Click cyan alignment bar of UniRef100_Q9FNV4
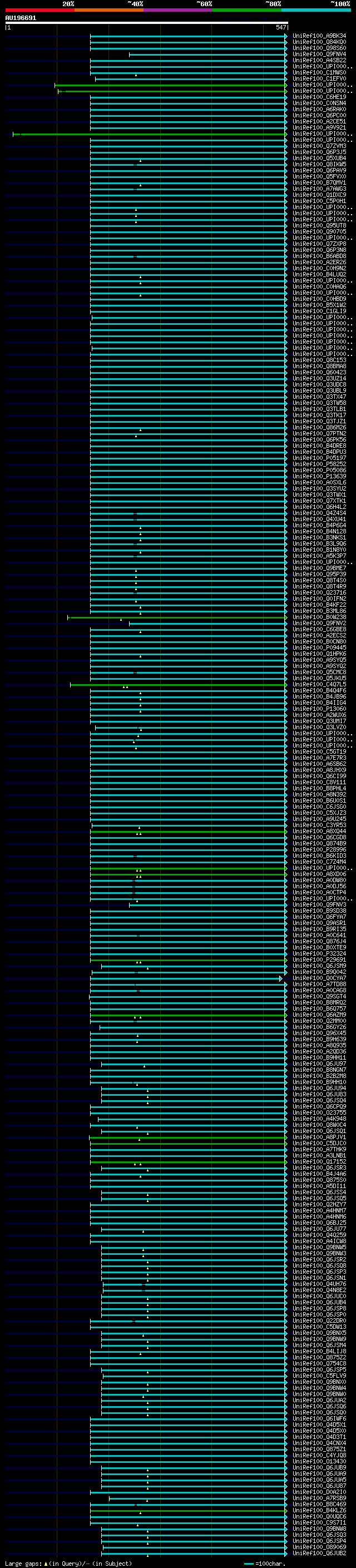Viewport: 356px width, 1568px height. click(x=208, y=55)
